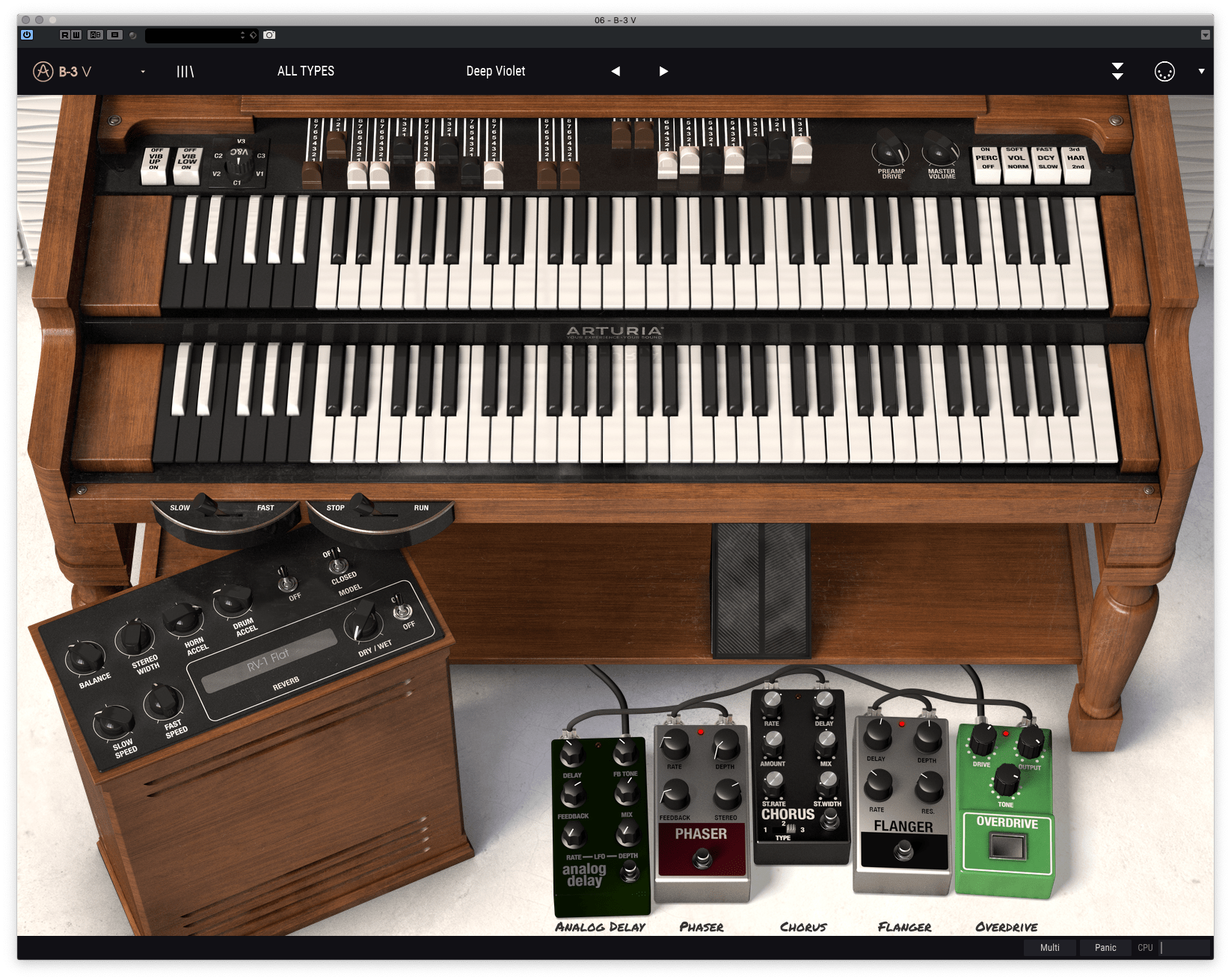Click the Multi button in status bar

tap(1050, 948)
